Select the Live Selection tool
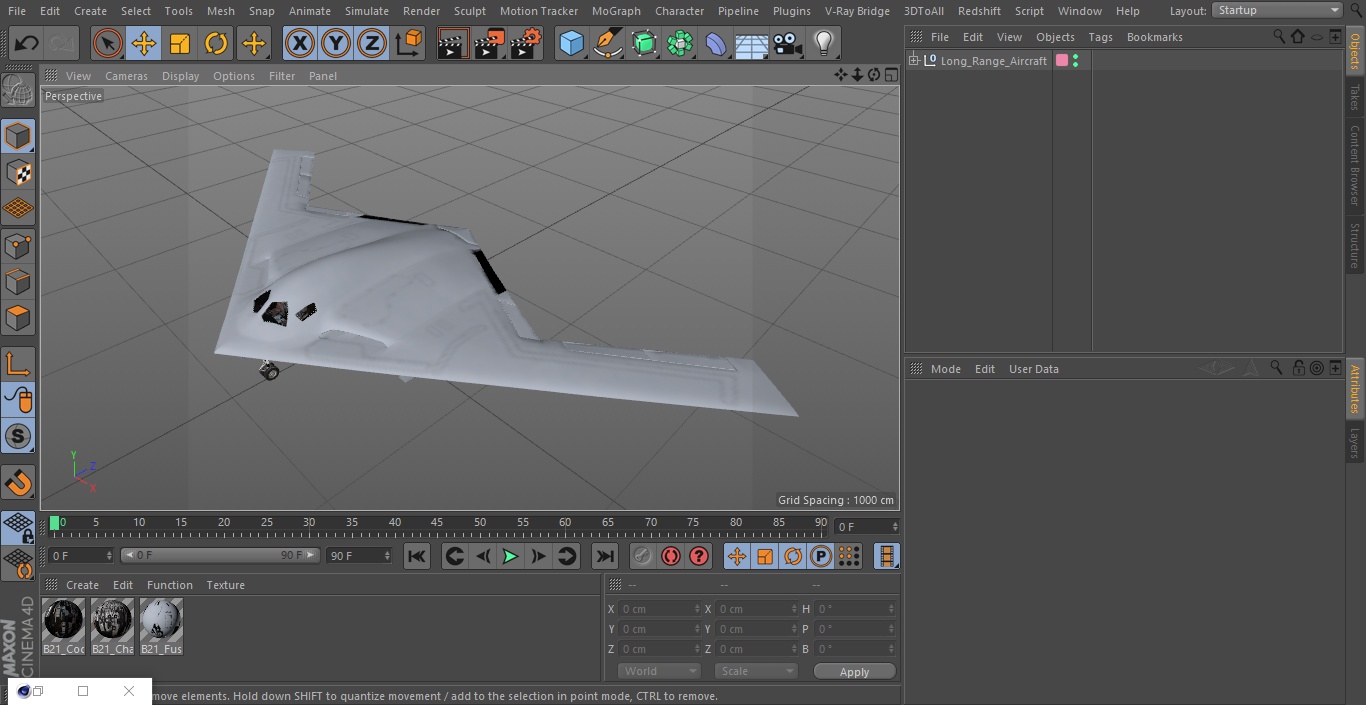Image resolution: width=1366 pixels, height=705 pixels. pos(108,43)
